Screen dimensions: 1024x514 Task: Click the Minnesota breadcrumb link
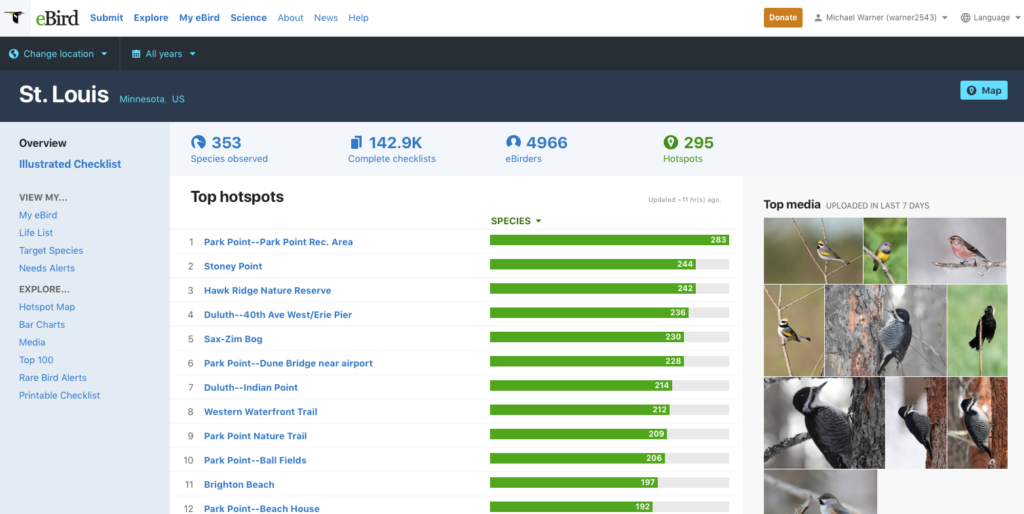(143, 99)
